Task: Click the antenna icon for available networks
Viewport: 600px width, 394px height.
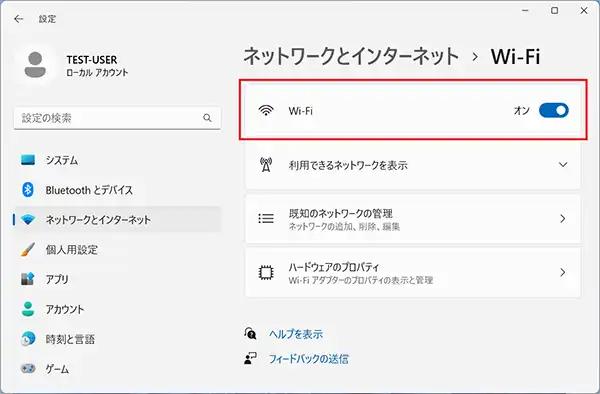Action: tap(266, 165)
